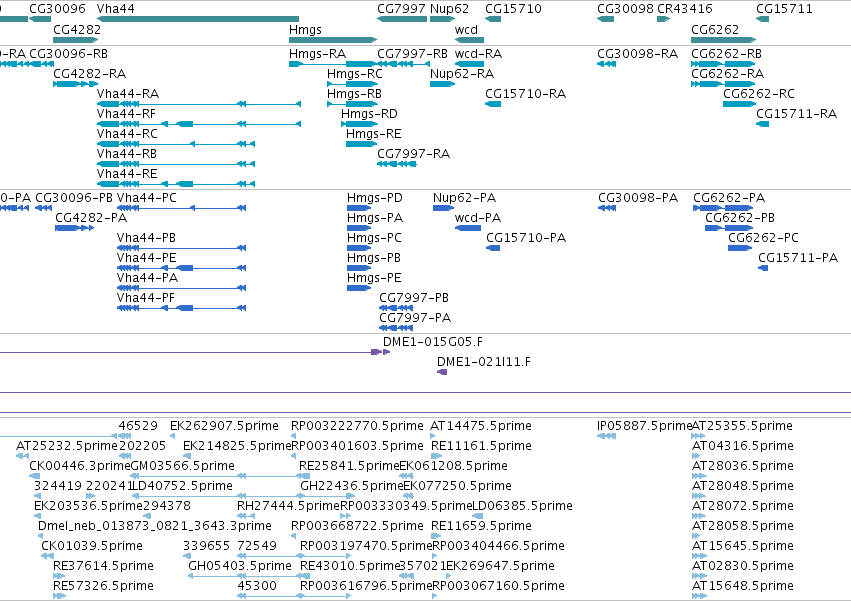Screen dimensions: 851x601
Task: Select EST AT25355.5prime
Action: click(742, 426)
